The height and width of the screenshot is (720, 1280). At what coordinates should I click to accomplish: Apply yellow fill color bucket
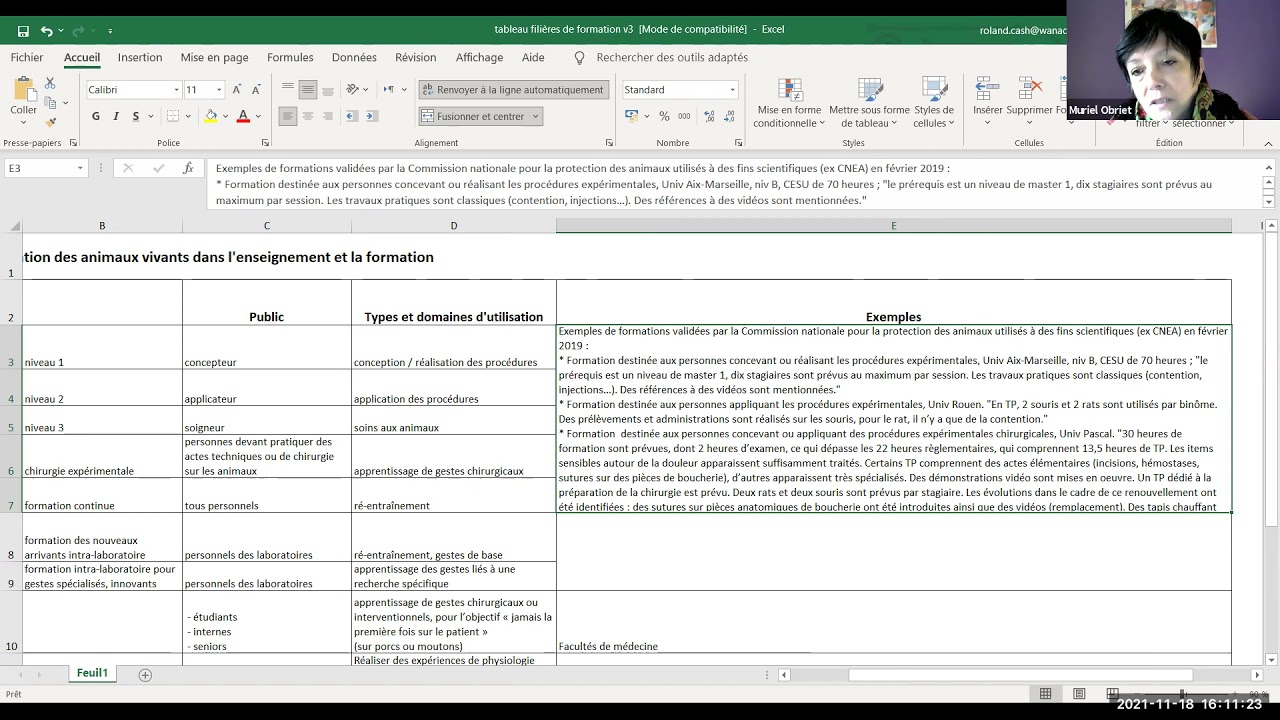pyautogui.click(x=210, y=116)
